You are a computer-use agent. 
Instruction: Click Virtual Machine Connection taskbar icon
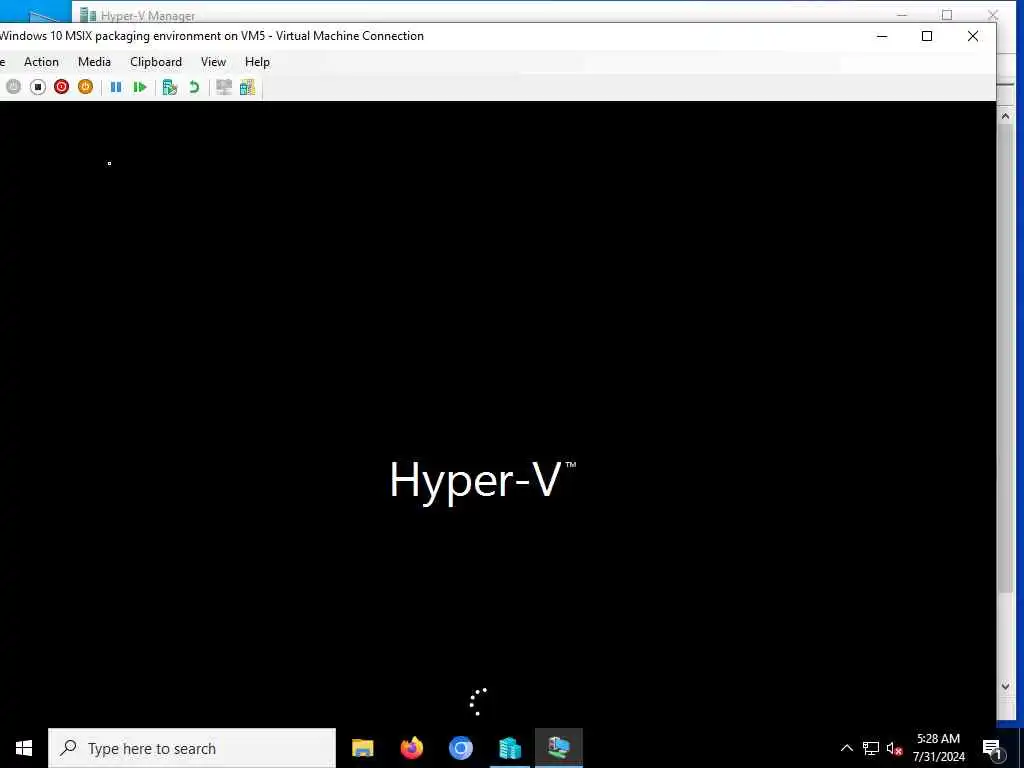[x=559, y=748]
